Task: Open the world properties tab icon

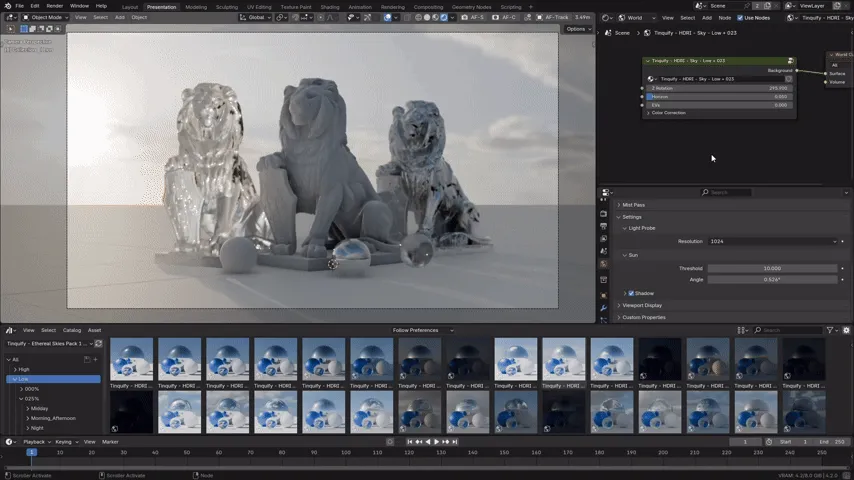Action: 603,264
